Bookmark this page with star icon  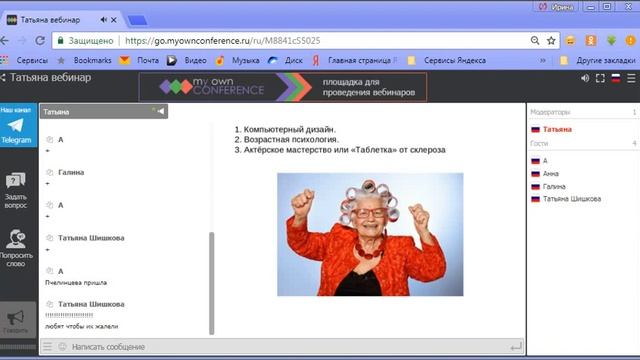coord(551,40)
